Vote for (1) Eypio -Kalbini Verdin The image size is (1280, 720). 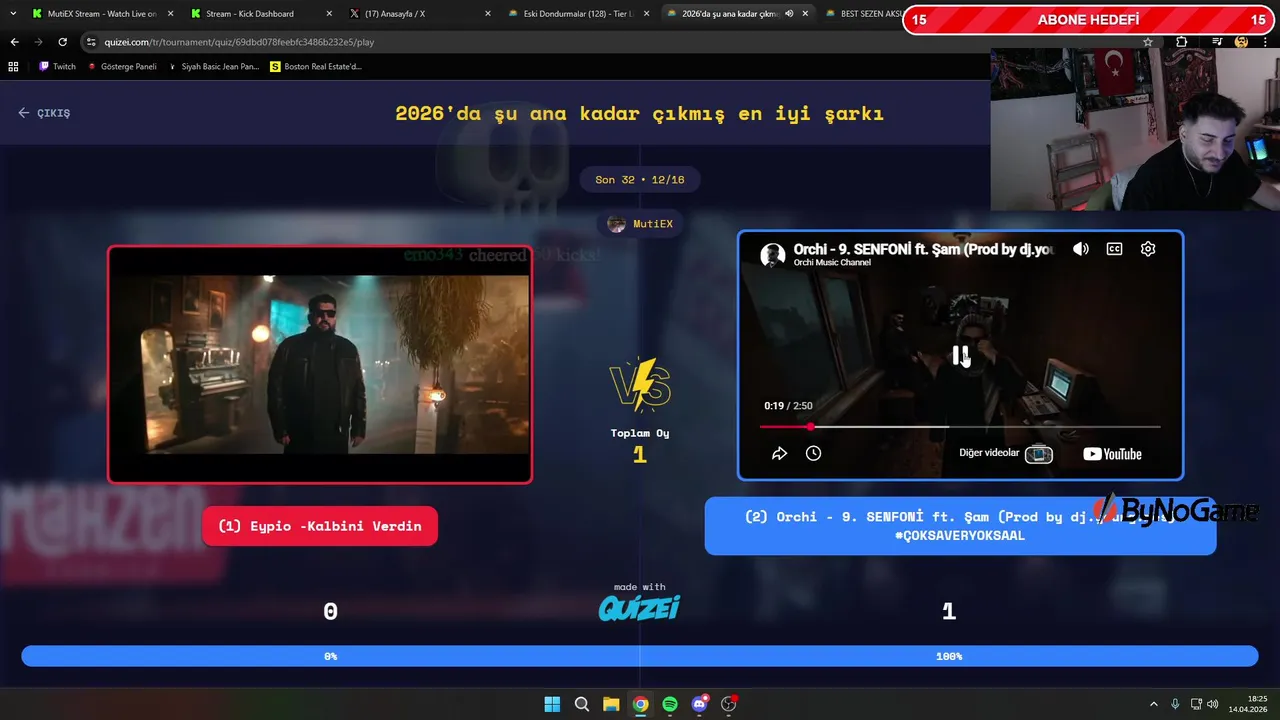320,526
